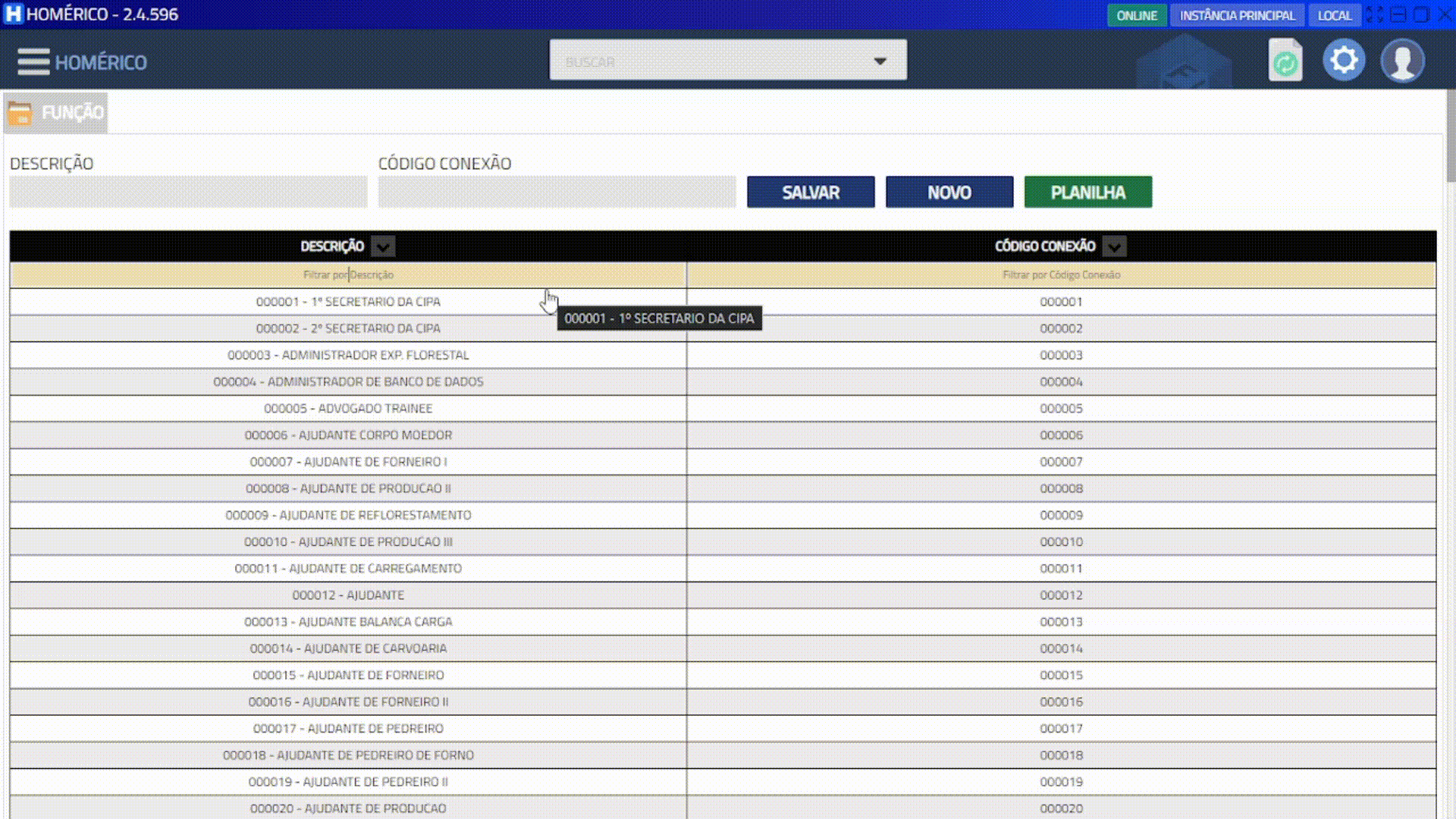Select the Função tab

click(72, 113)
